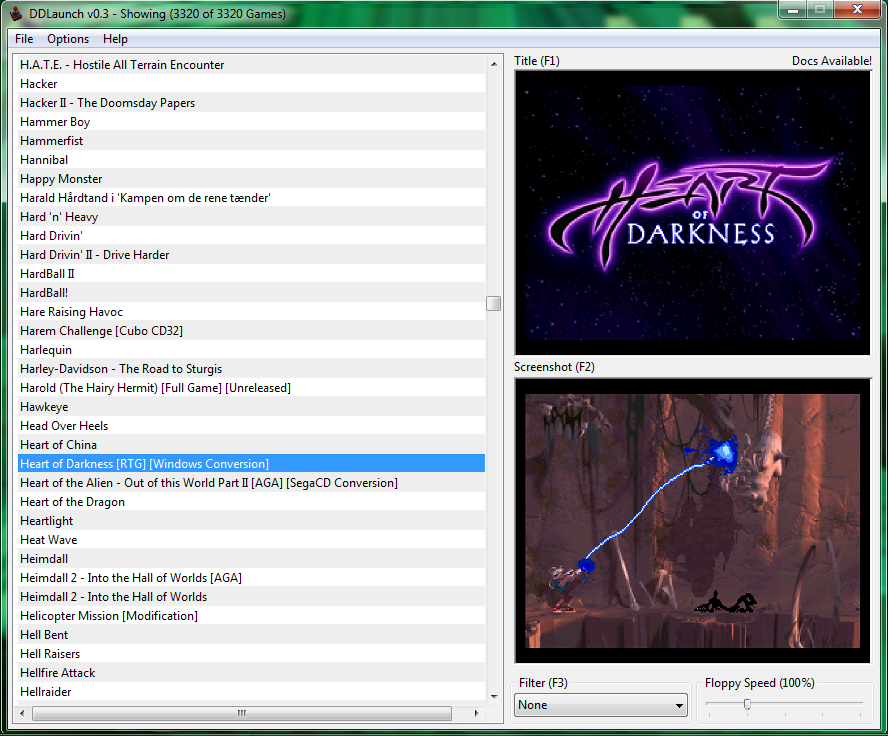The image size is (888, 736).
Task: Select 'Harold (The Hairy Hermit)' entry
Action: (x=251, y=388)
